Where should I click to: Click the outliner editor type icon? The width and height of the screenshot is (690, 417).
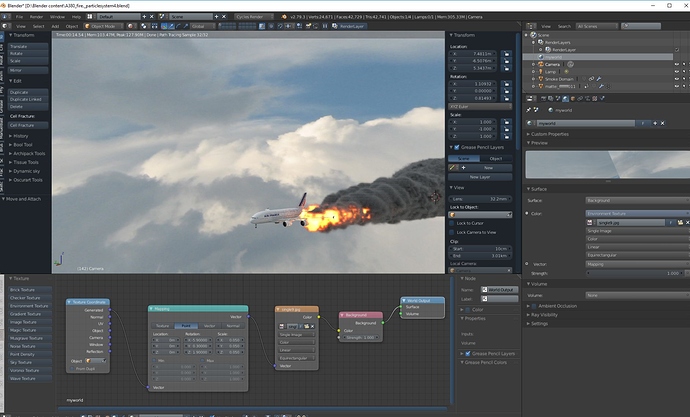tap(531, 26)
